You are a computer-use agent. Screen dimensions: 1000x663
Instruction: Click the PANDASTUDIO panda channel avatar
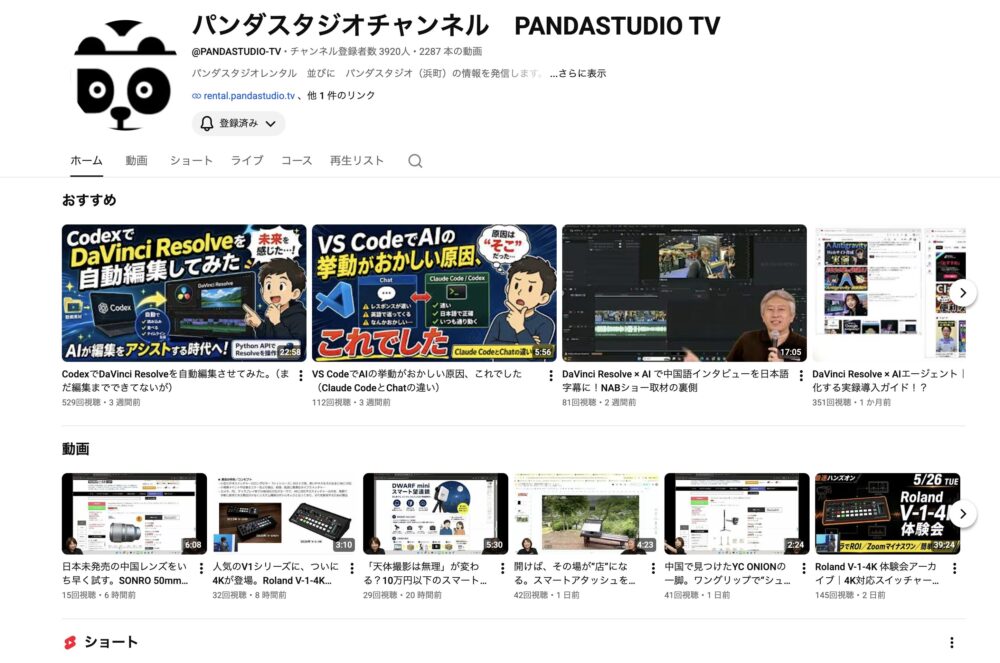[125, 75]
